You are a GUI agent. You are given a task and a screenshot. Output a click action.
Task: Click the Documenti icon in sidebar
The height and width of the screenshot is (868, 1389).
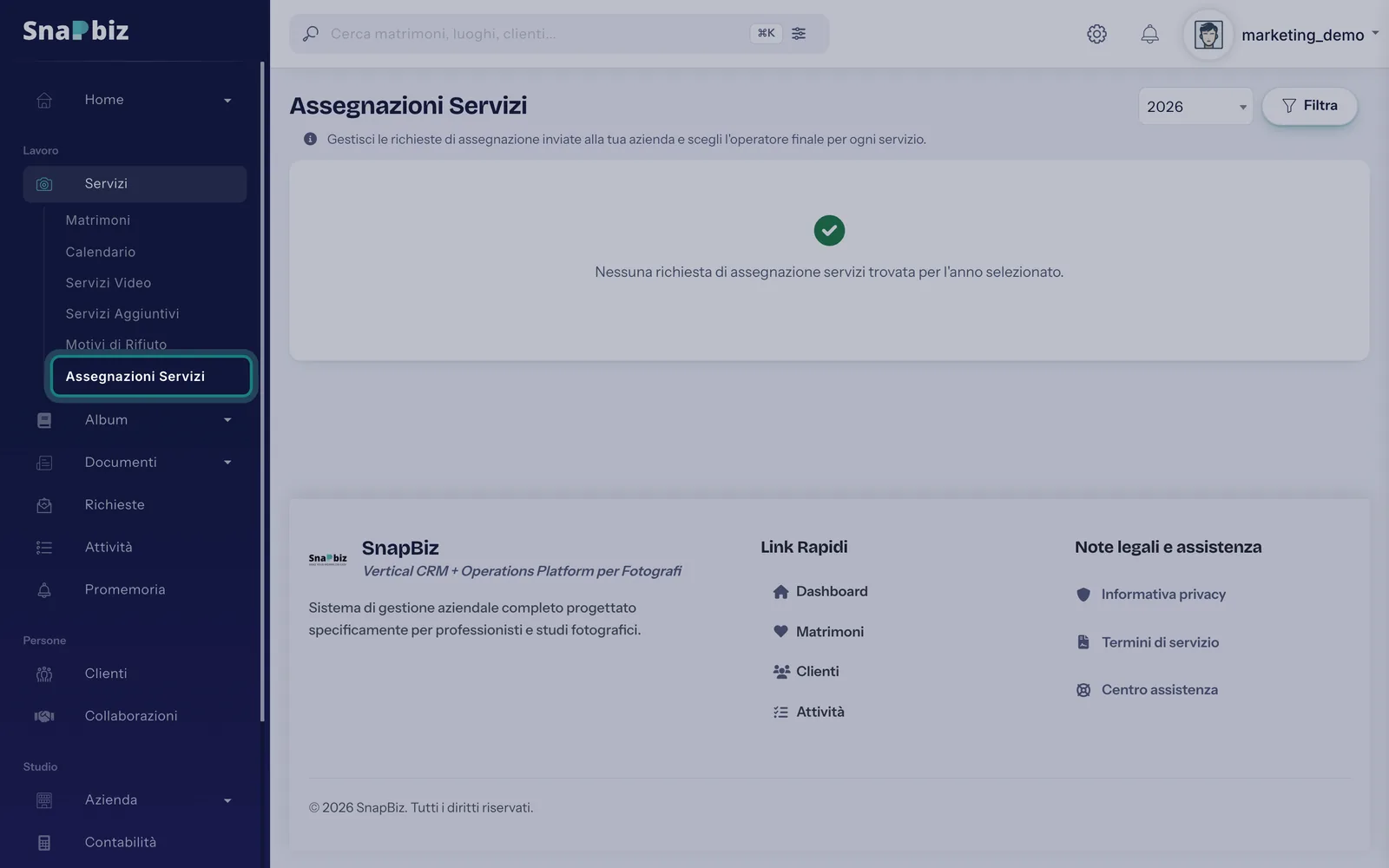pyautogui.click(x=44, y=463)
